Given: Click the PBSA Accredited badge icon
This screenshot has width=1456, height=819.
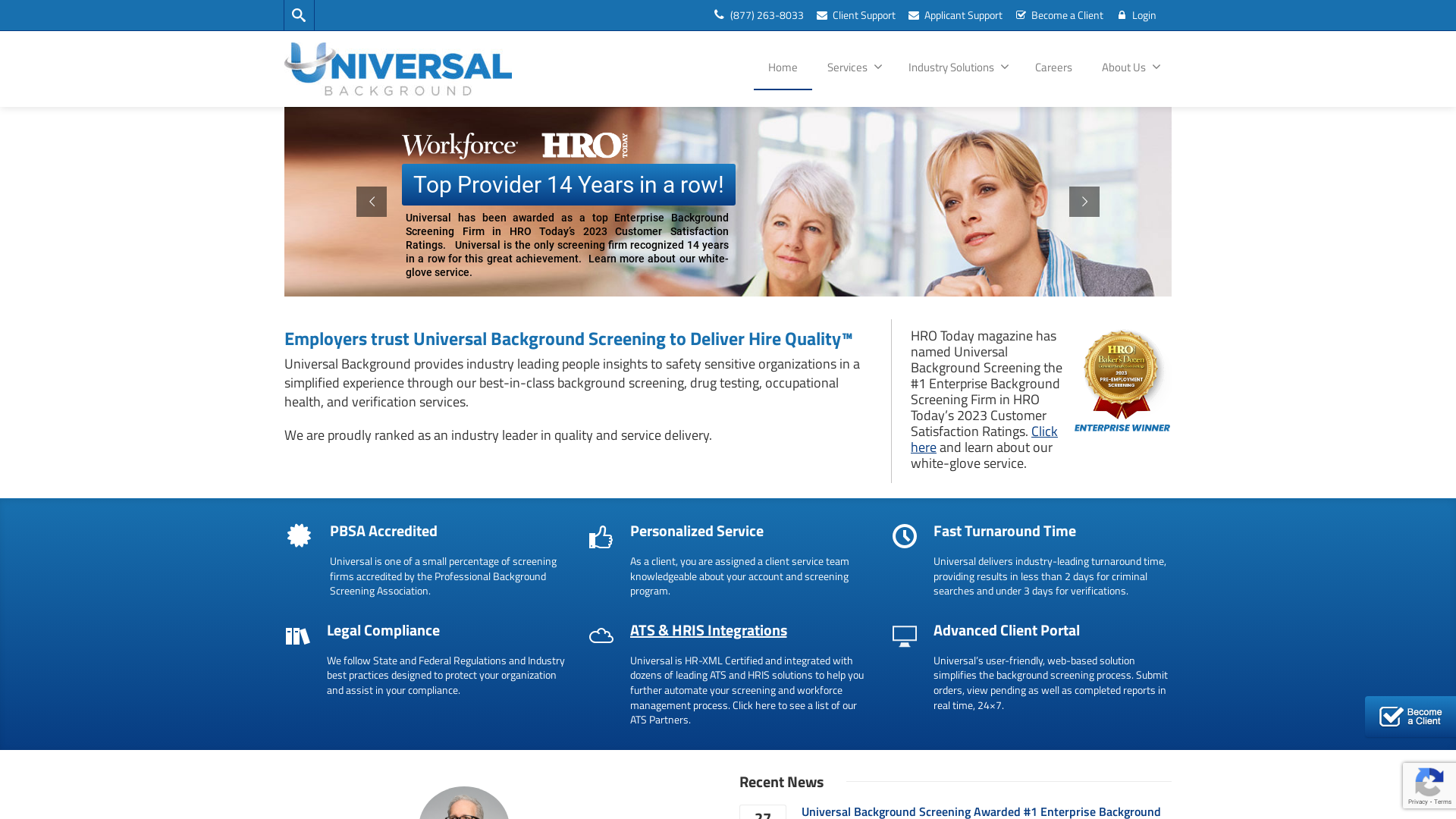Looking at the screenshot, I should click(298, 535).
